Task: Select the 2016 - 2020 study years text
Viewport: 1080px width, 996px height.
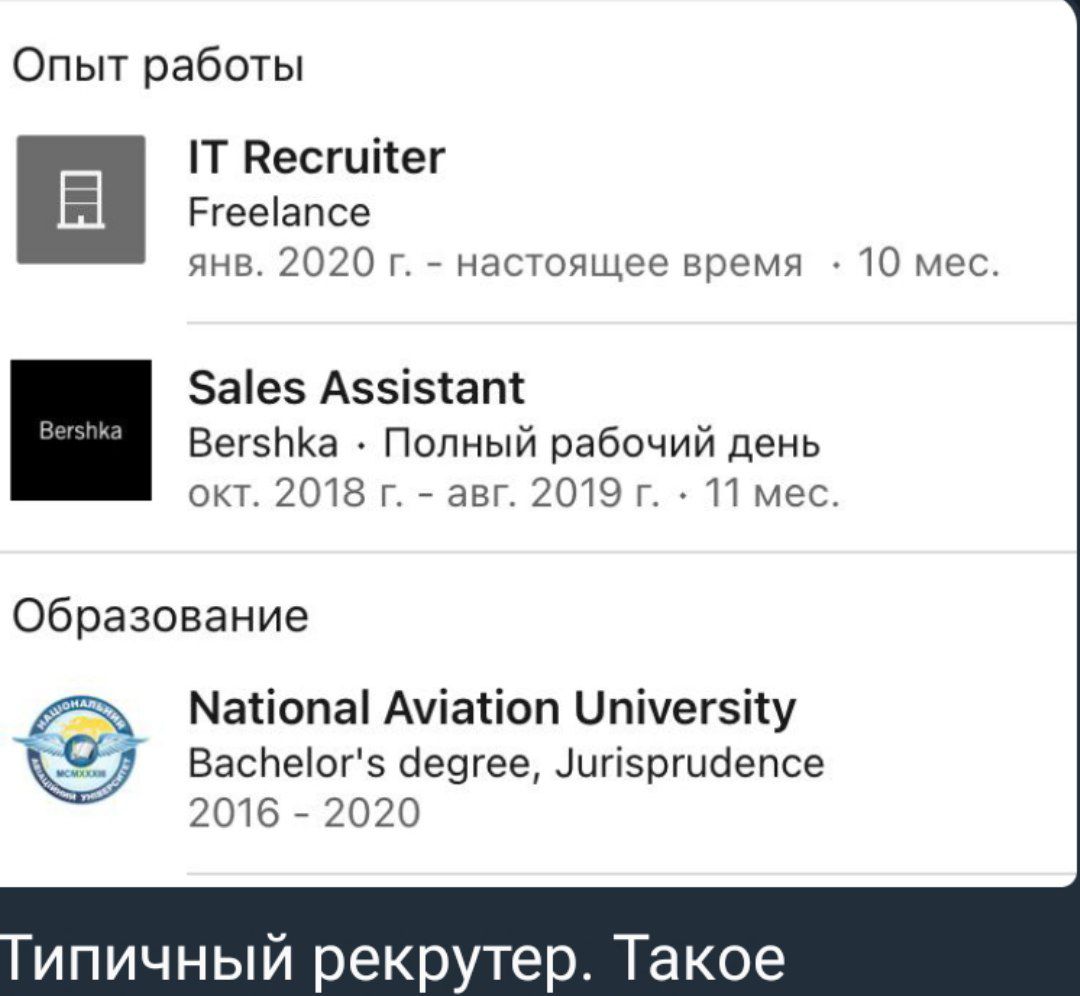Action: (x=304, y=813)
